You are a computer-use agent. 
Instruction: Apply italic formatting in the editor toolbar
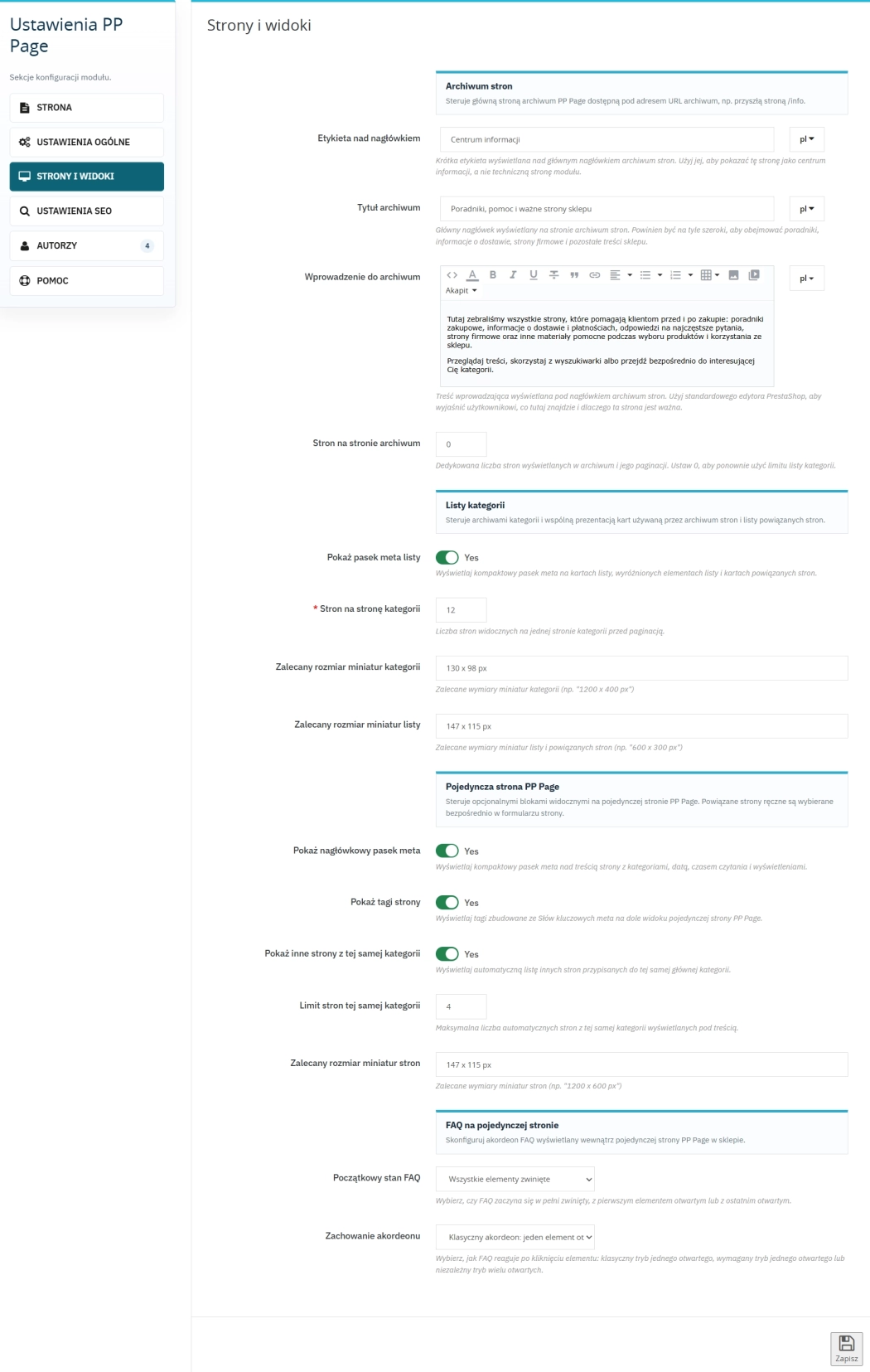[x=512, y=274]
